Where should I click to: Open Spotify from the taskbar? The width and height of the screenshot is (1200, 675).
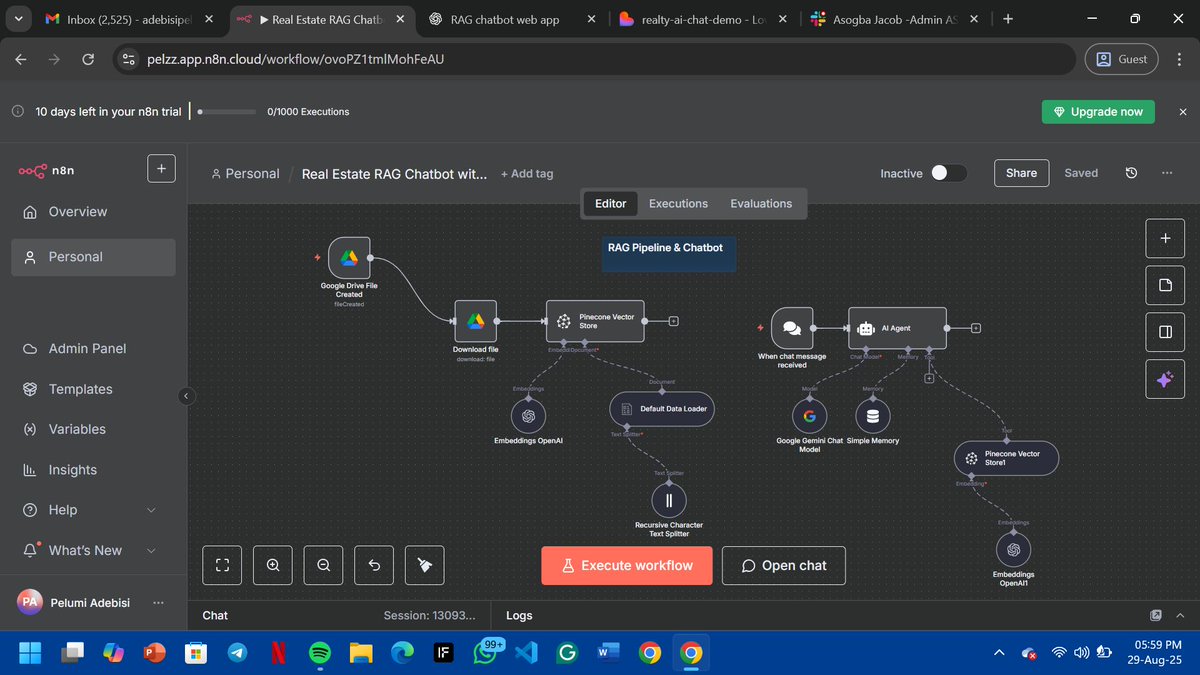coord(319,653)
